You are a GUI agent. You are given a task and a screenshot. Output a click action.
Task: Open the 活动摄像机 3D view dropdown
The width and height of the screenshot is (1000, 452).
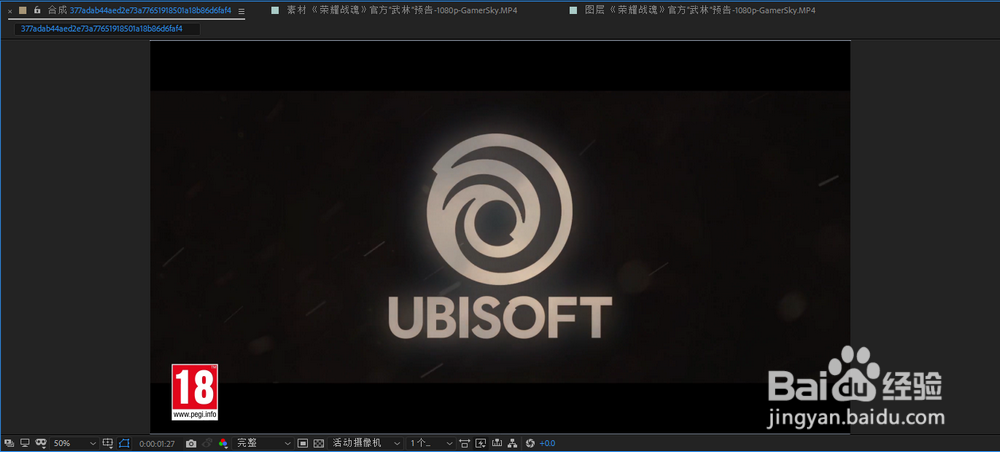pyautogui.click(x=365, y=442)
